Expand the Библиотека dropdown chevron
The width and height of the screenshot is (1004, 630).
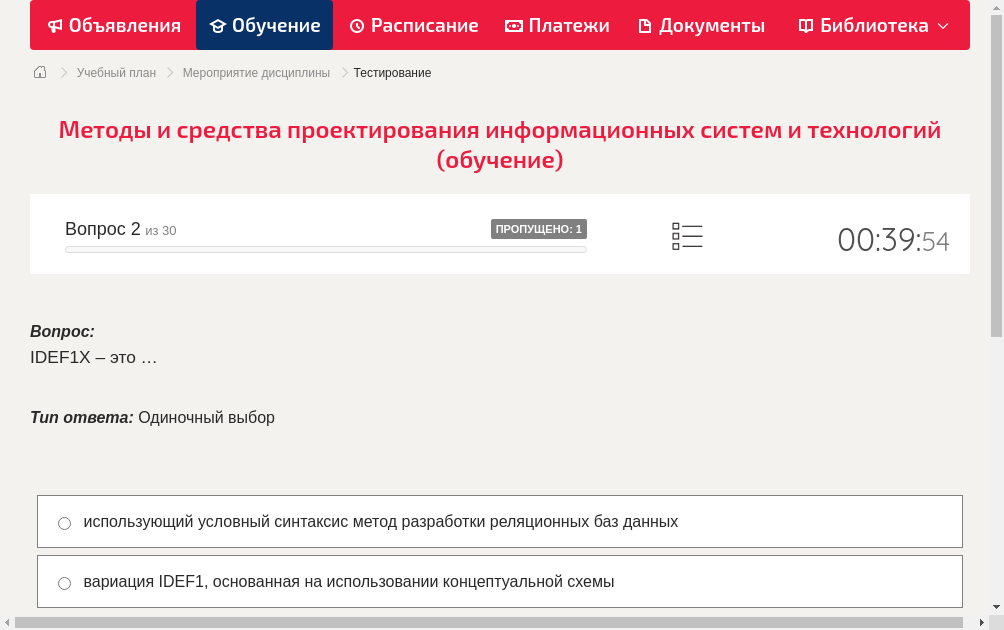940,26
